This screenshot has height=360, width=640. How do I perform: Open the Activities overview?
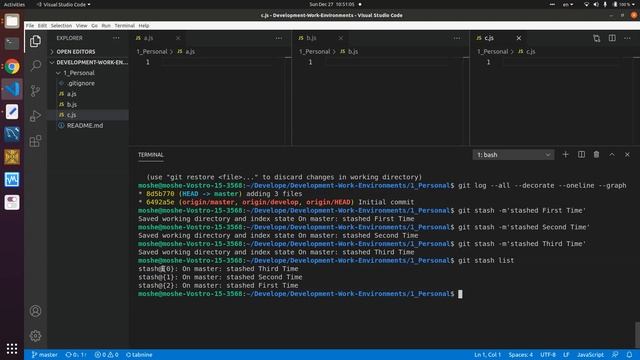tap(14, 4)
